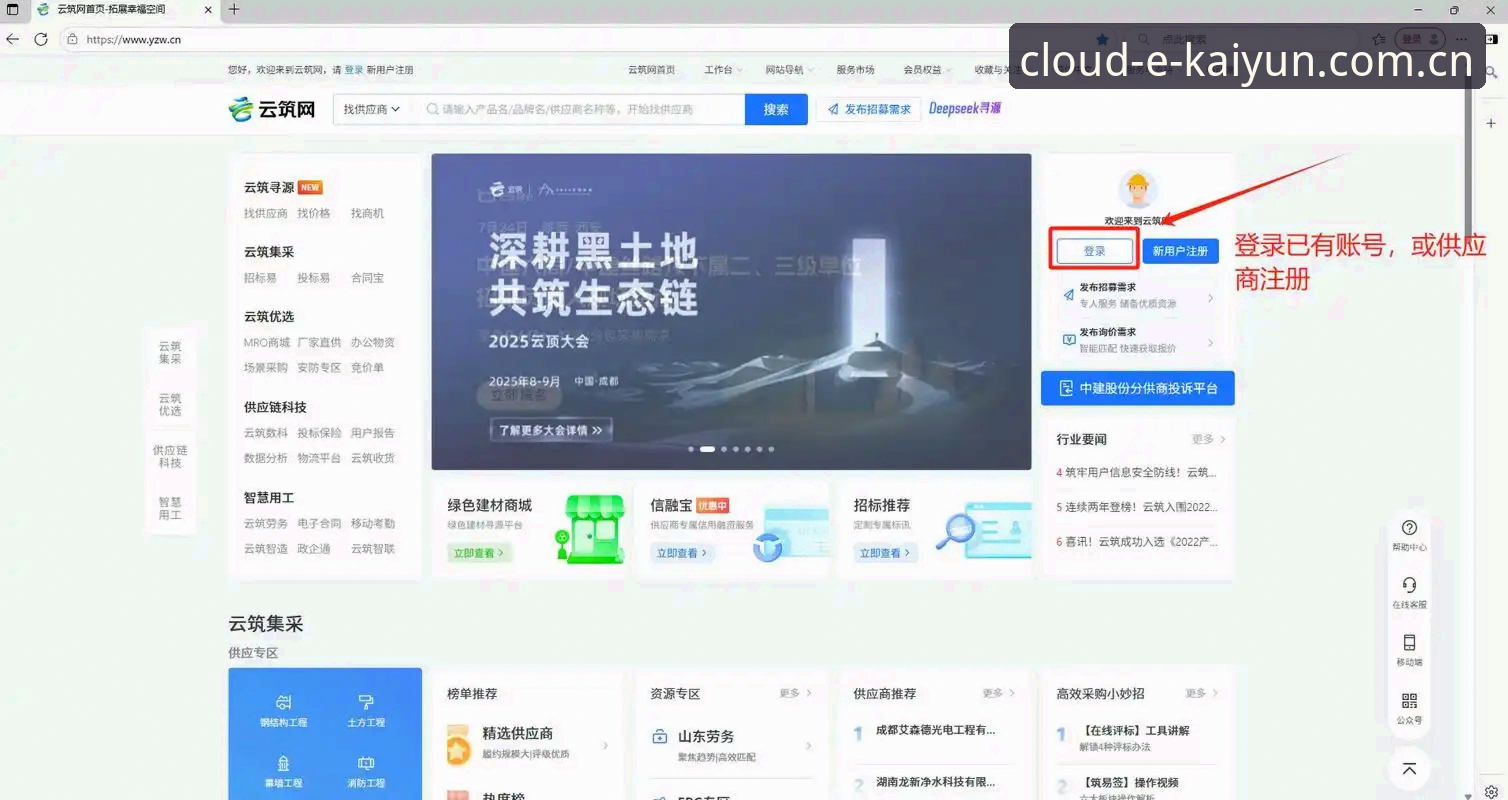Open the 山东劳务 resource entry
This screenshot has height=800, width=1508.
tap(732, 744)
